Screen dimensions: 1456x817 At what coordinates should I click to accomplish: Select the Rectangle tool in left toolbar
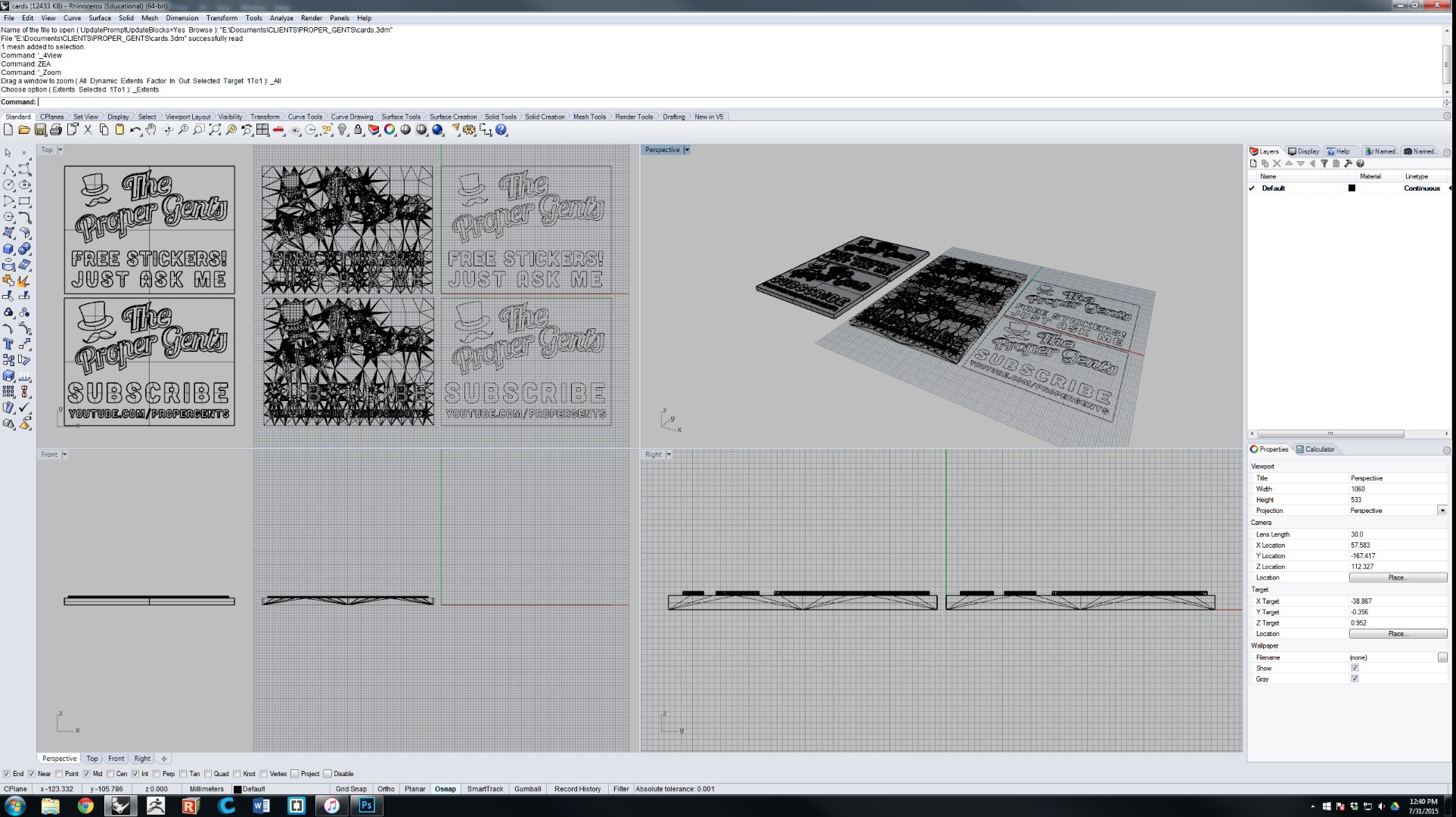pos(24,200)
